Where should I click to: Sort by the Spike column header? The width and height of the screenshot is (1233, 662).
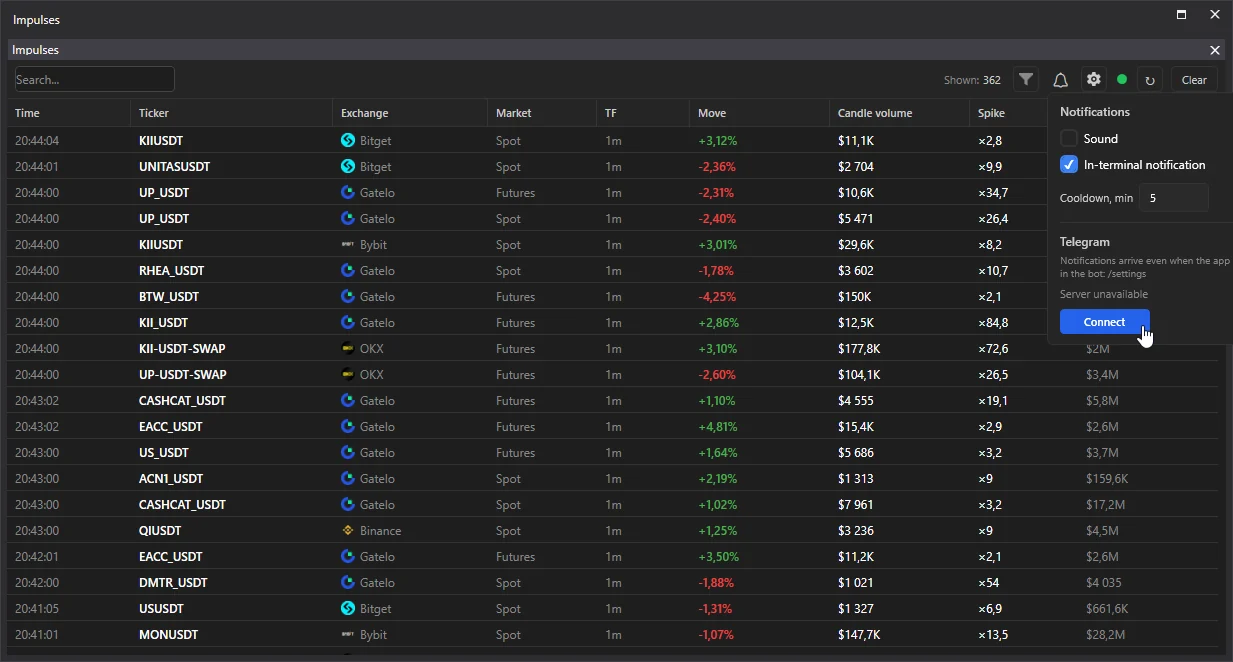click(x=991, y=113)
